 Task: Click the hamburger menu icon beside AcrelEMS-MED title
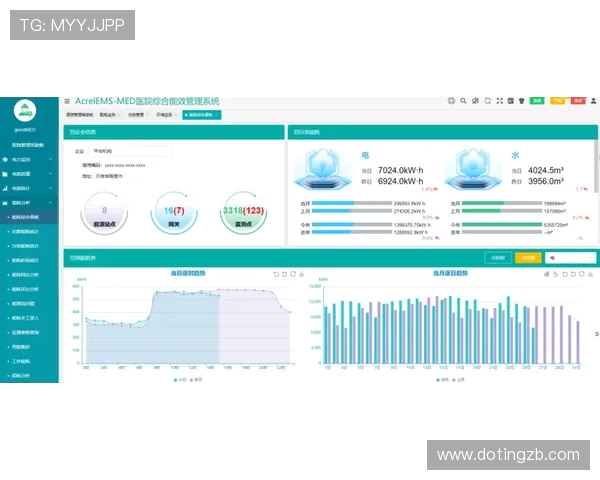coord(67,101)
